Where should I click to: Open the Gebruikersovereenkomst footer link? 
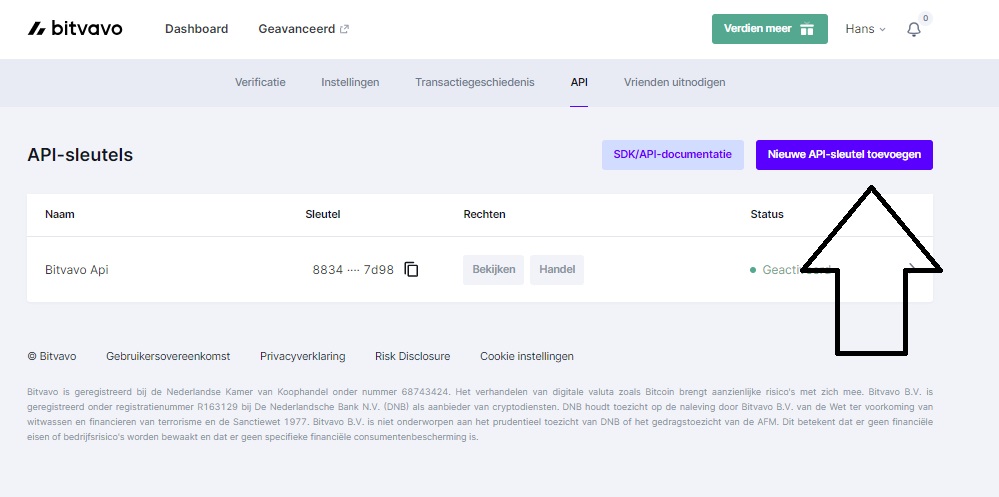coord(168,356)
